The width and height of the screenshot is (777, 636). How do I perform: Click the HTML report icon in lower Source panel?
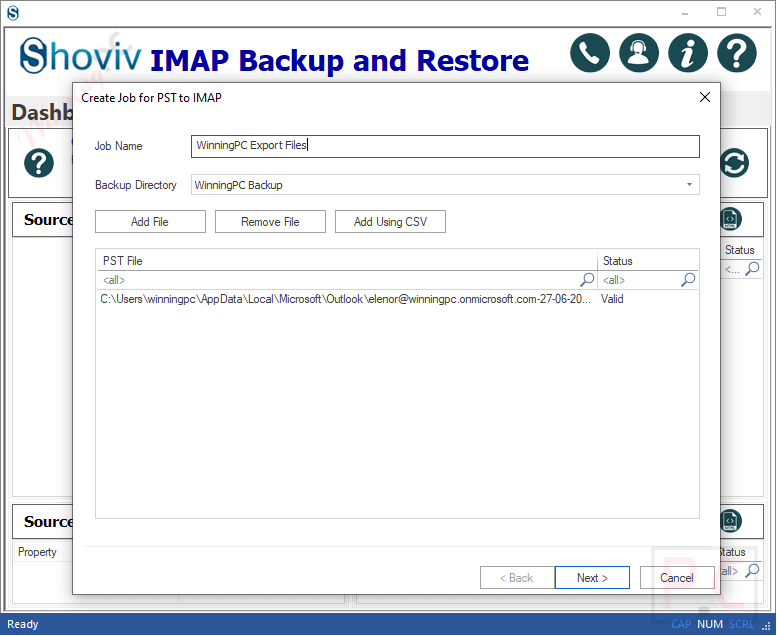[x=730, y=521]
